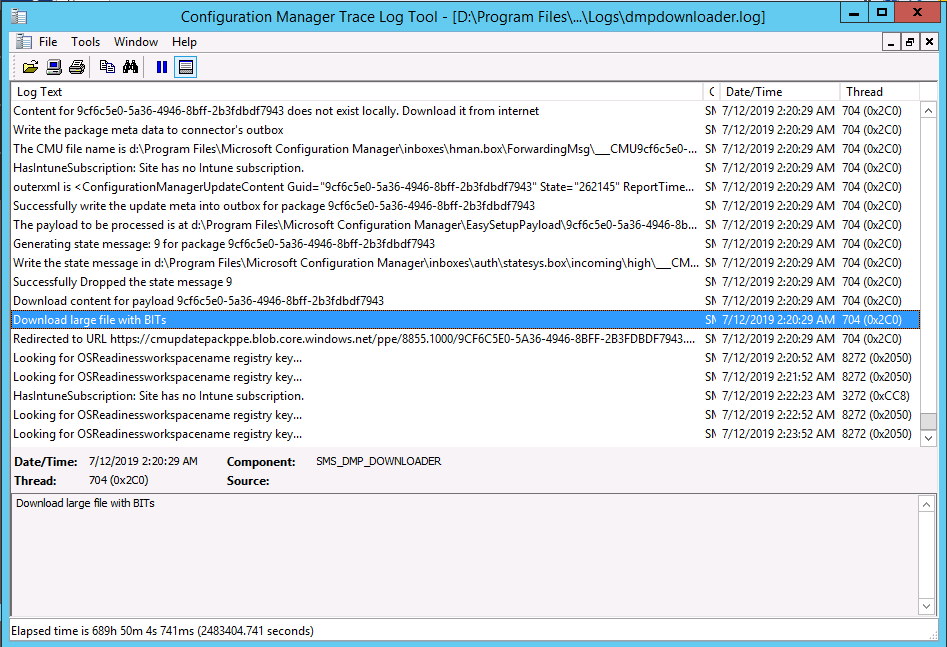947x647 pixels.
Task: Click the log list vertical scrollbar thumb
Action: tap(928, 420)
